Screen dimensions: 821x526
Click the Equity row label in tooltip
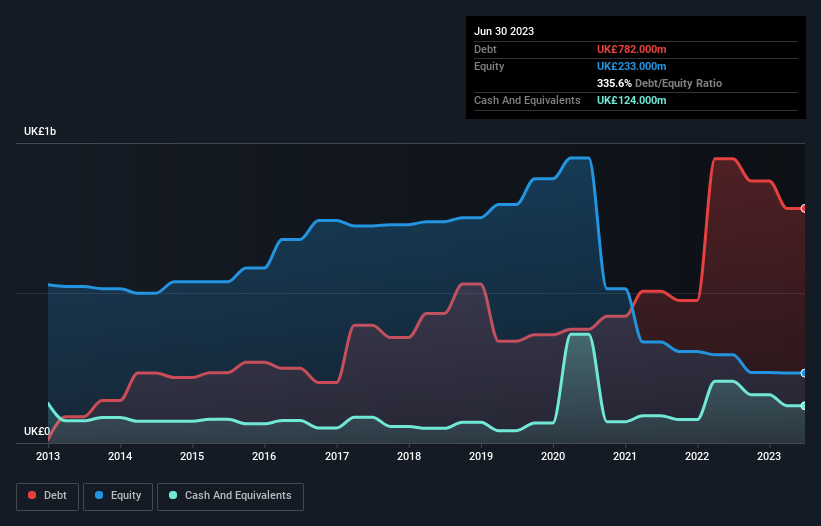(489, 66)
